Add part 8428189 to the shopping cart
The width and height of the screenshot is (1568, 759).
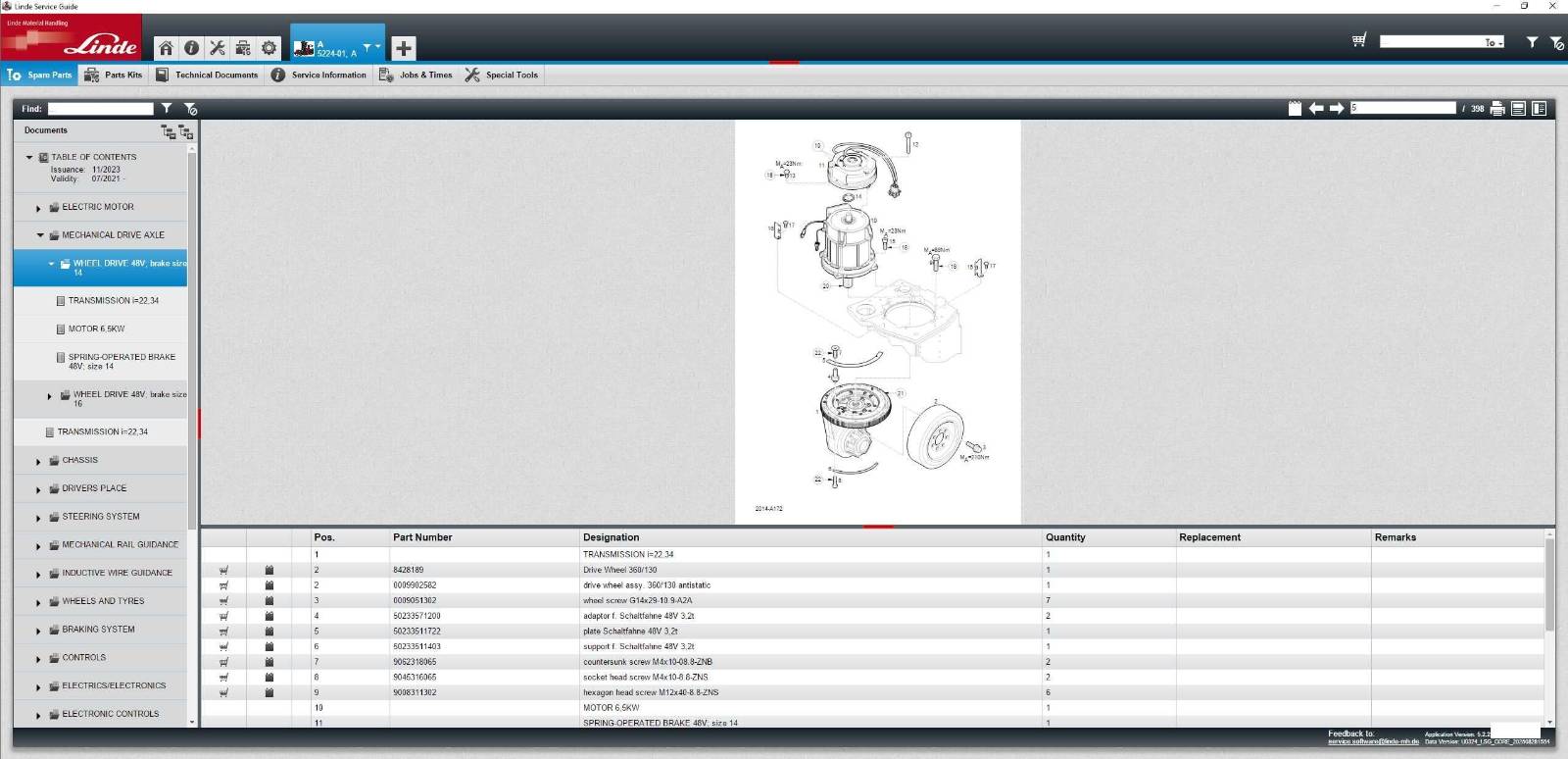click(223, 570)
